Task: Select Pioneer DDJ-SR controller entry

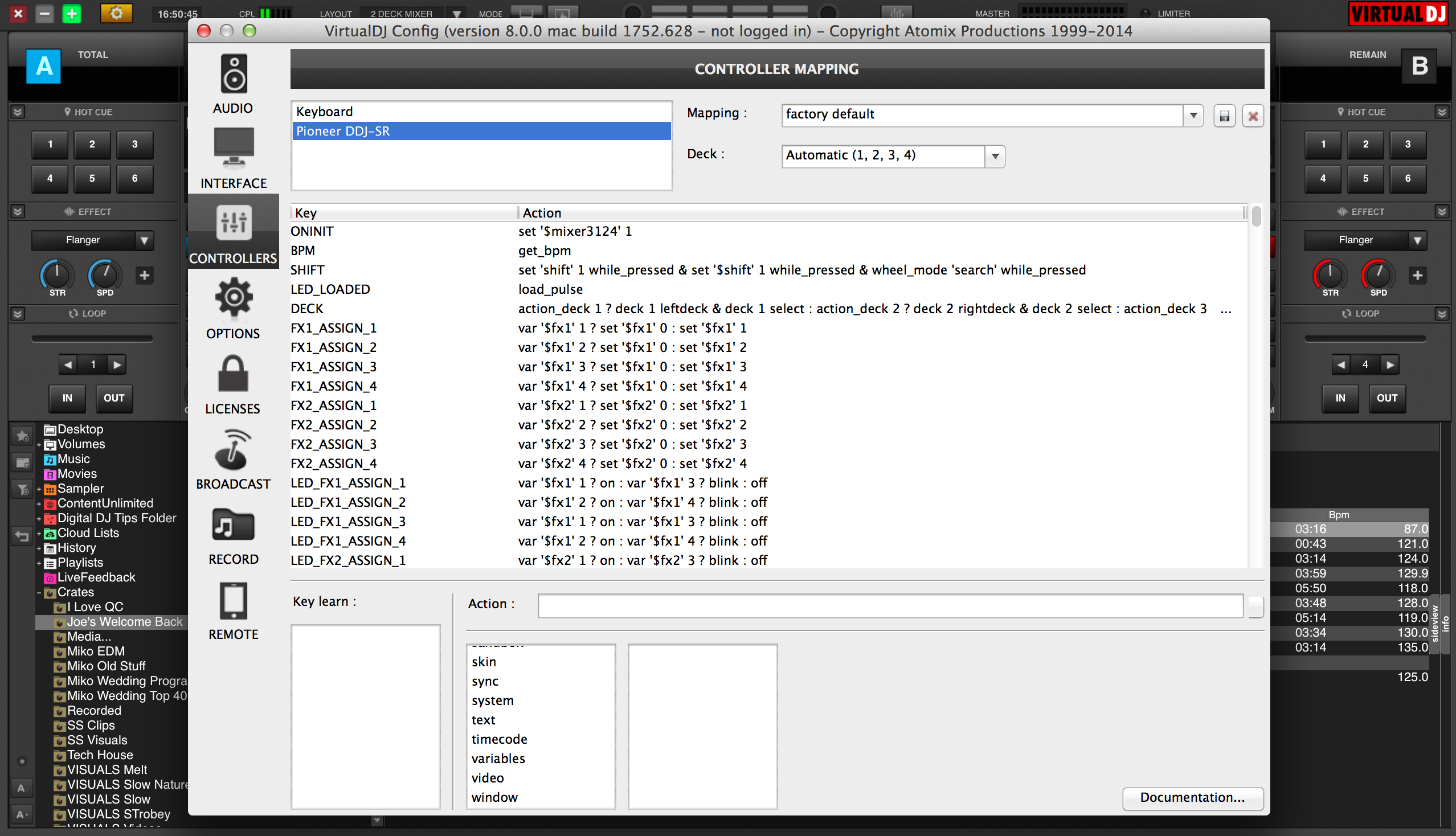Action: (480, 131)
